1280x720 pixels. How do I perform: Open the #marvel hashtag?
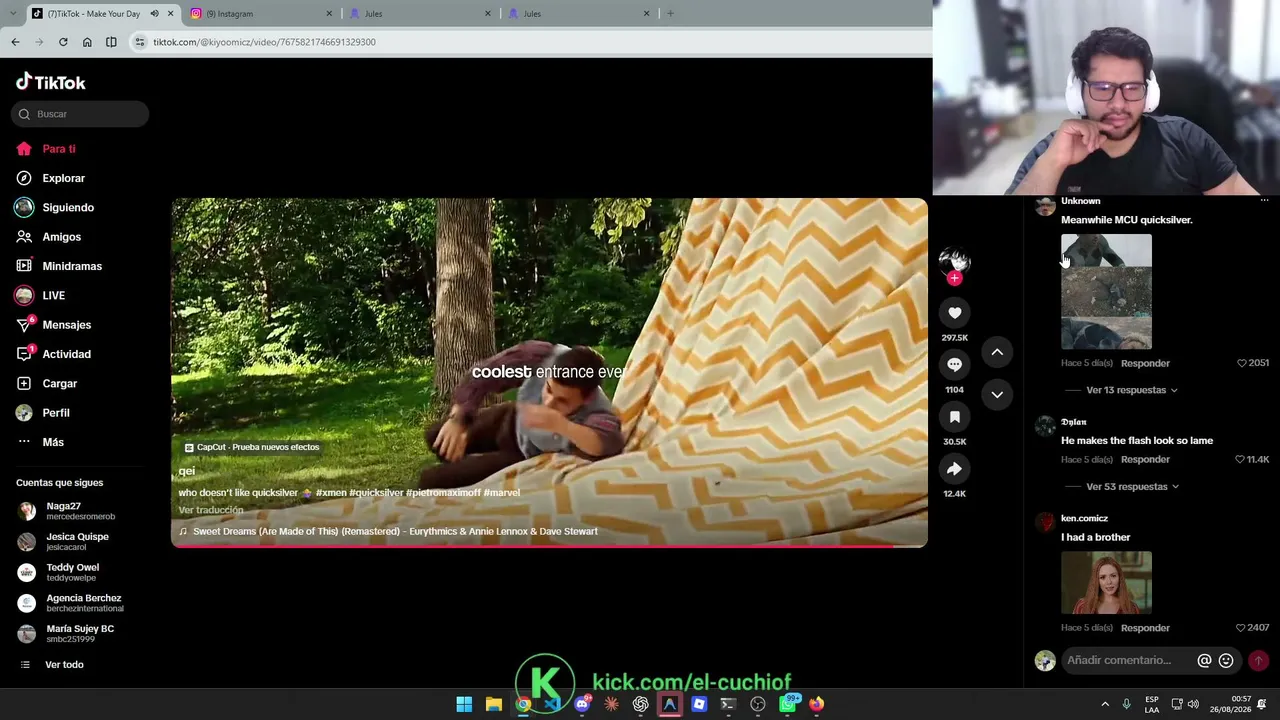click(502, 493)
